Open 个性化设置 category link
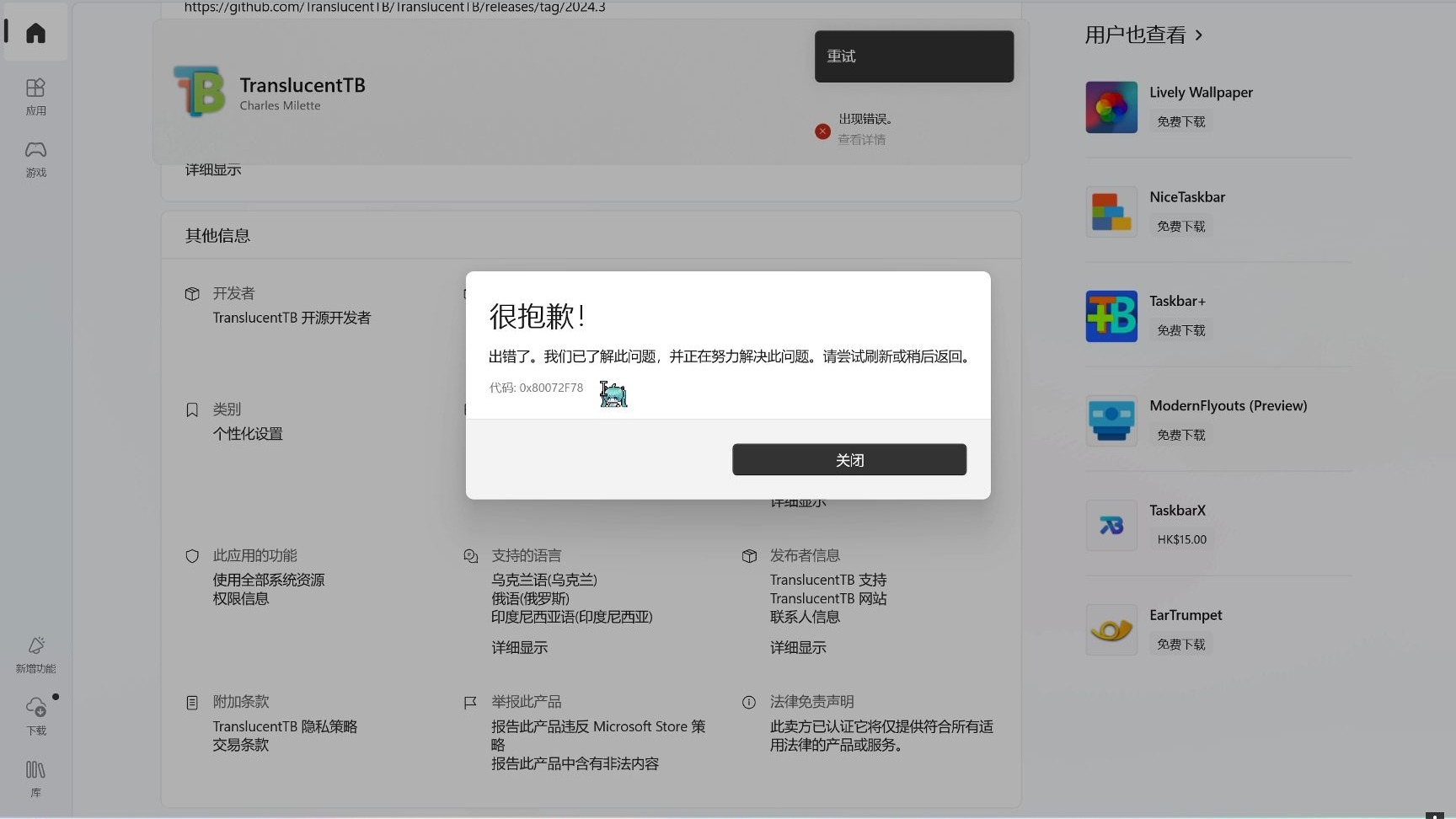1456x819 pixels. [x=248, y=434]
